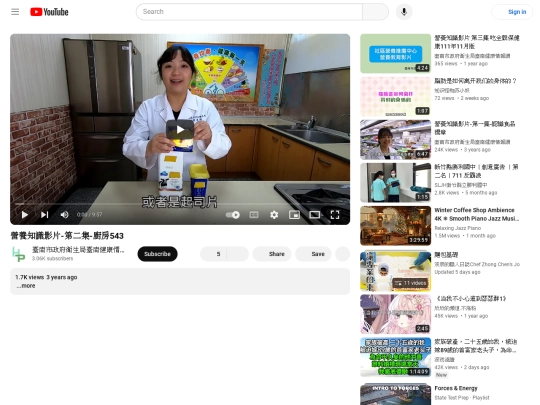The width and height of the screenshot is (540, 405).
Task: Open the channel avatar icon
Action: [18, 254]
